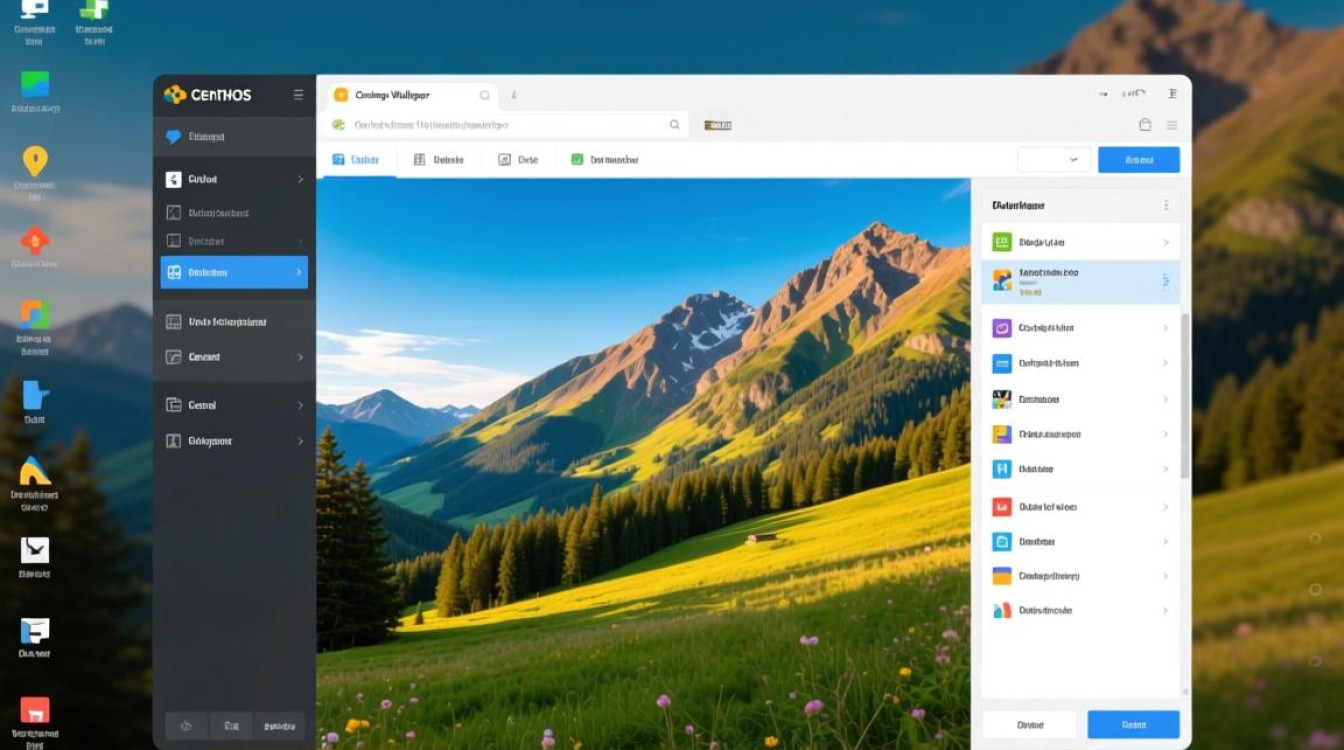Open the yellow map-pin desktop icon
The height and width of the screenshot is (750, 1344).
coord(35,161)
